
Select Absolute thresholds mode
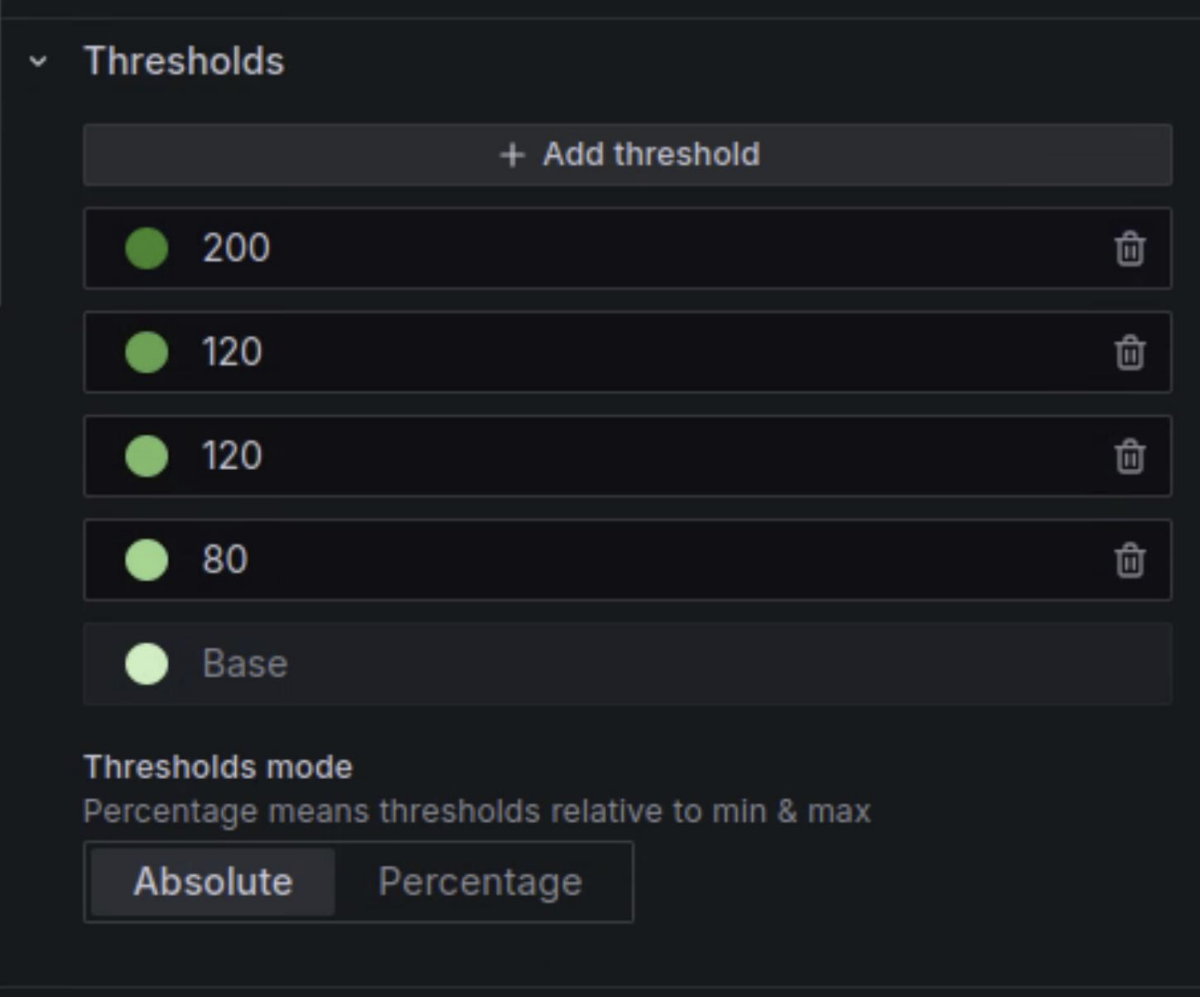(213, 882)
